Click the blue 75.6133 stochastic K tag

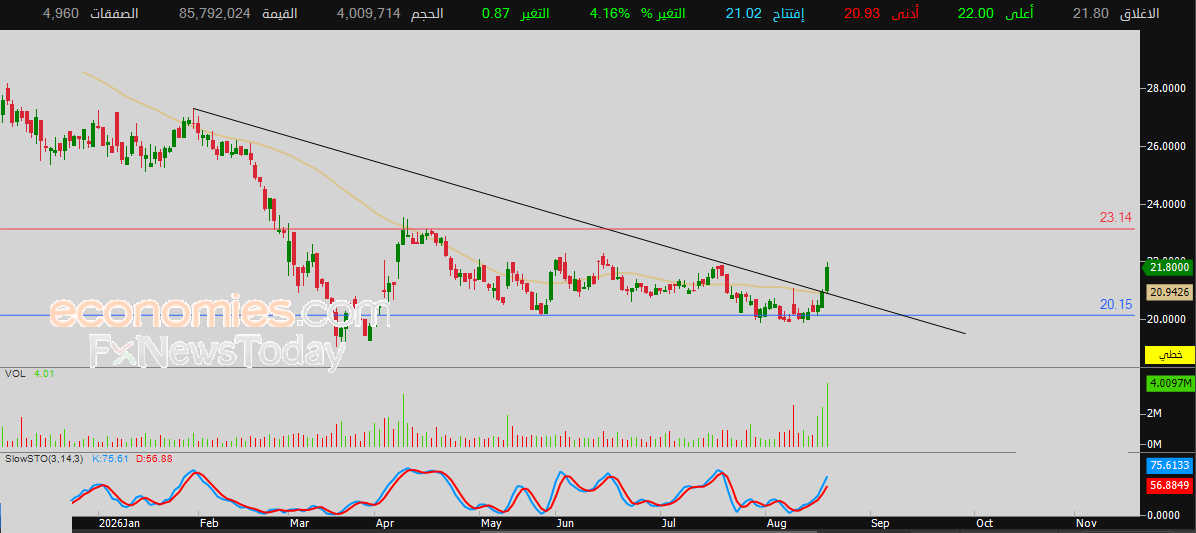pyautogui.click(x=1168, y=466)
